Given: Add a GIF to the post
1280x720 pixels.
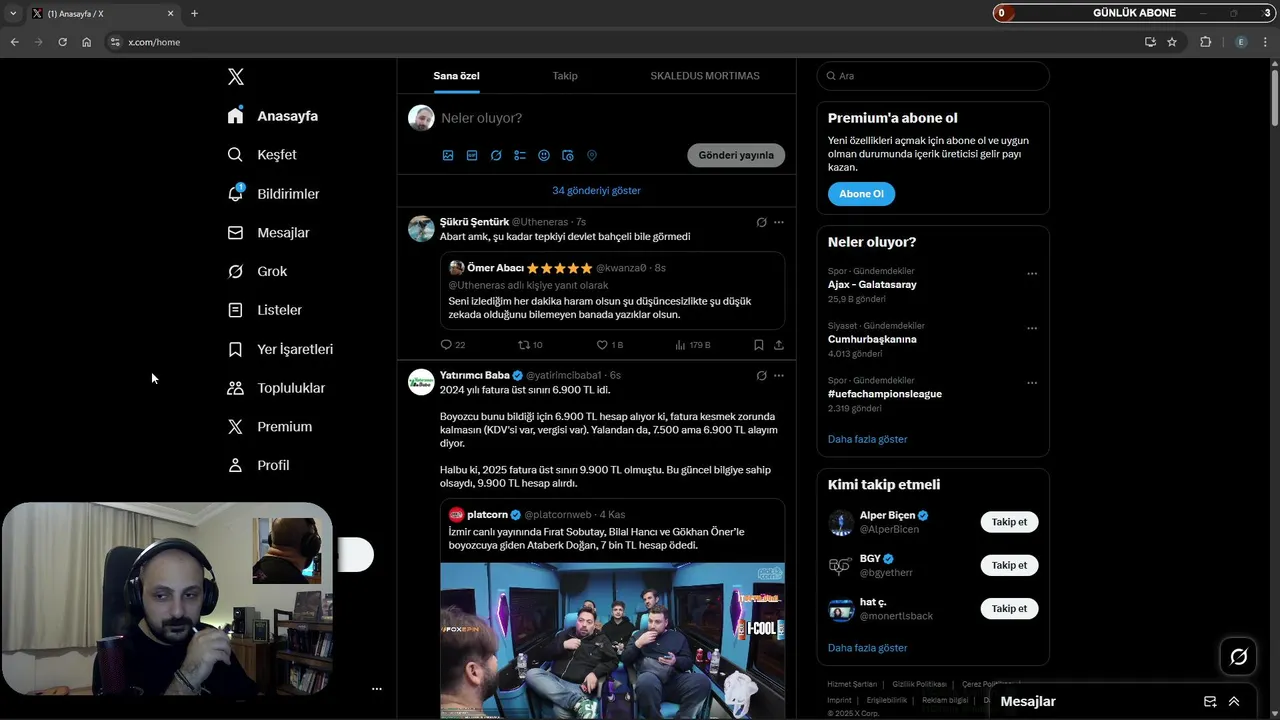Looking at the screenshot, I should 472,156.
